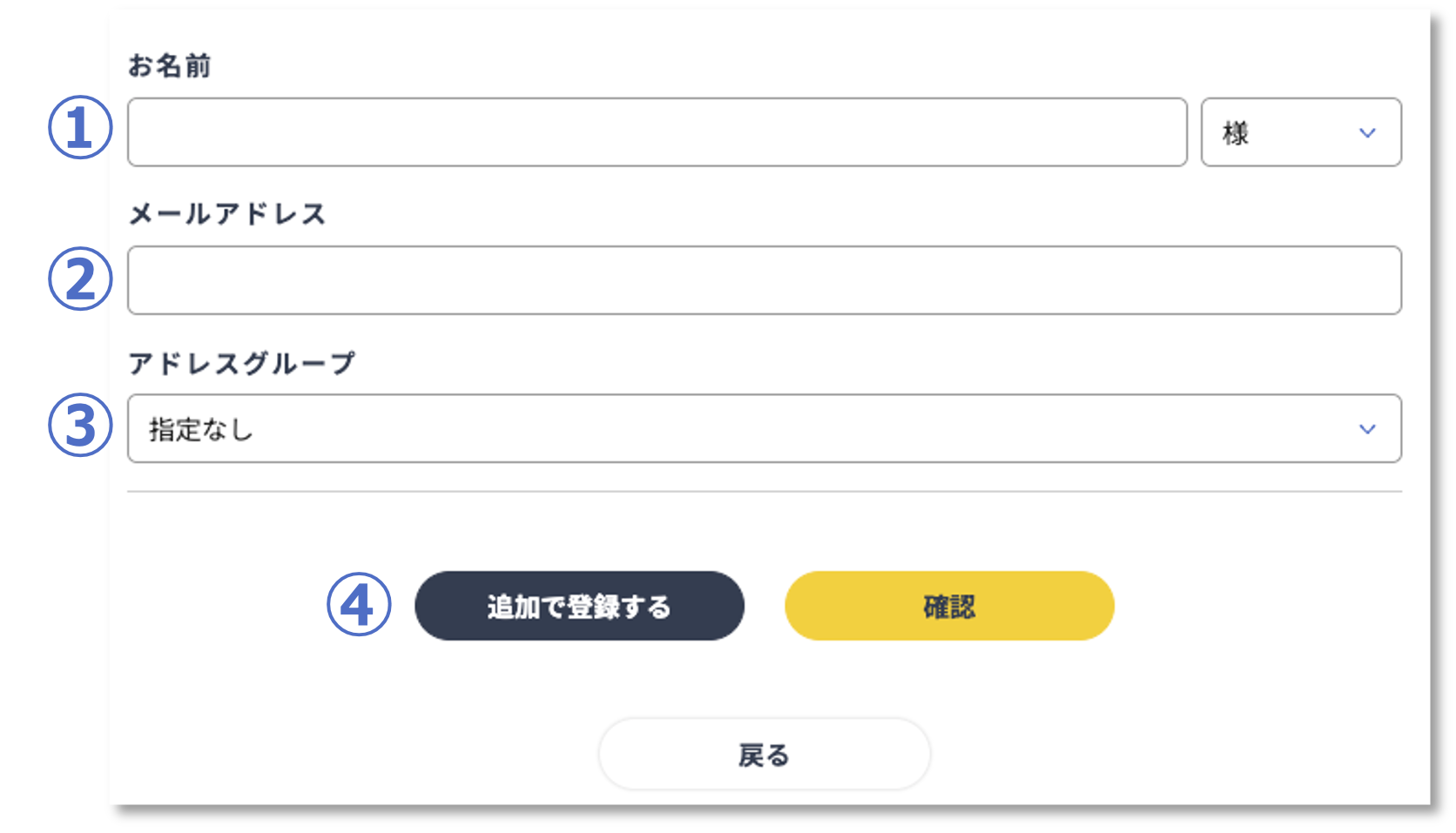Click the circled number 3 marker
Screen dimensions: 1456x833
(79, 426)
